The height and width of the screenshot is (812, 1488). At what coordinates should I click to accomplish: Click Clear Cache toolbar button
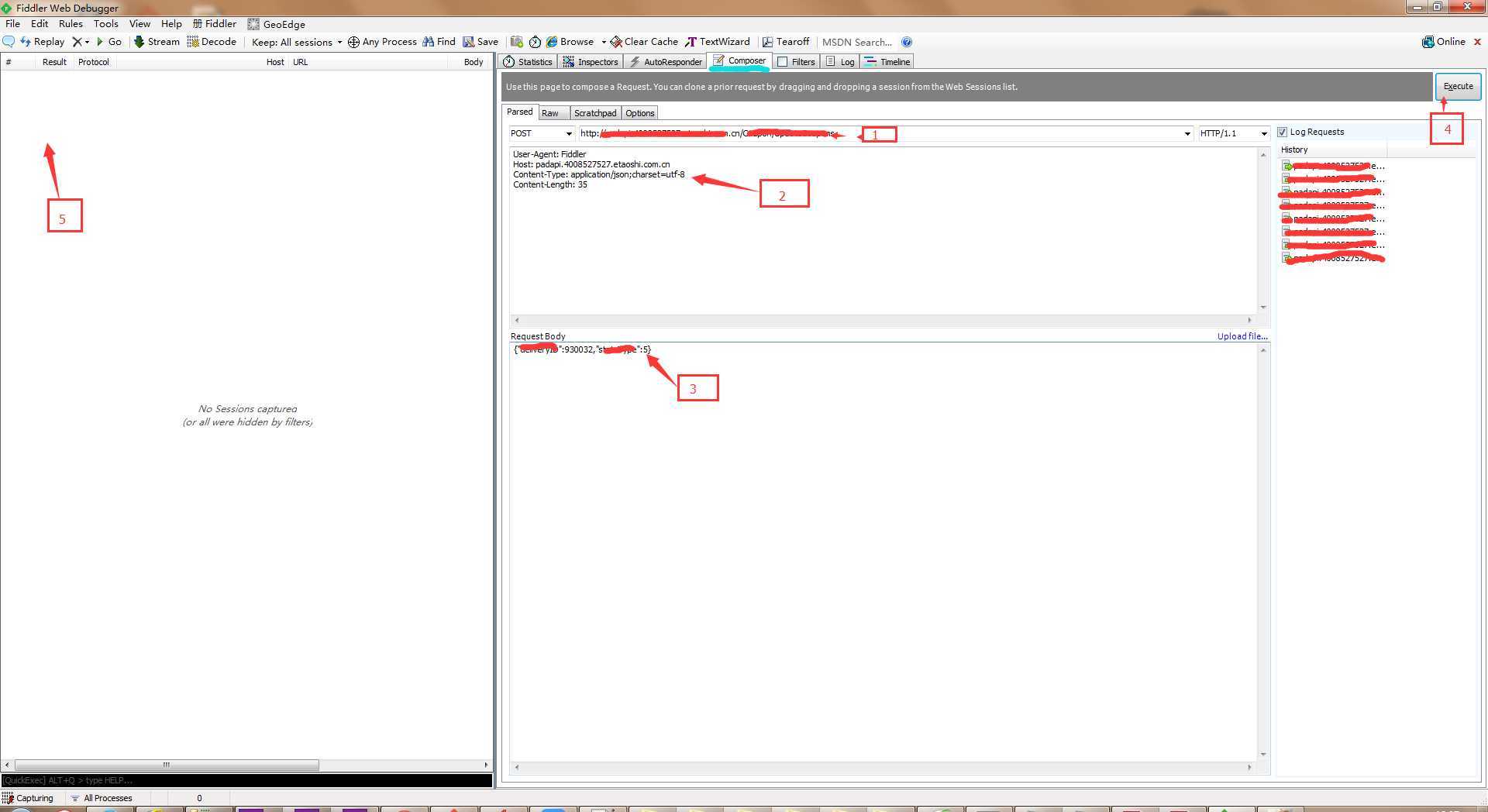pos(644,42)
